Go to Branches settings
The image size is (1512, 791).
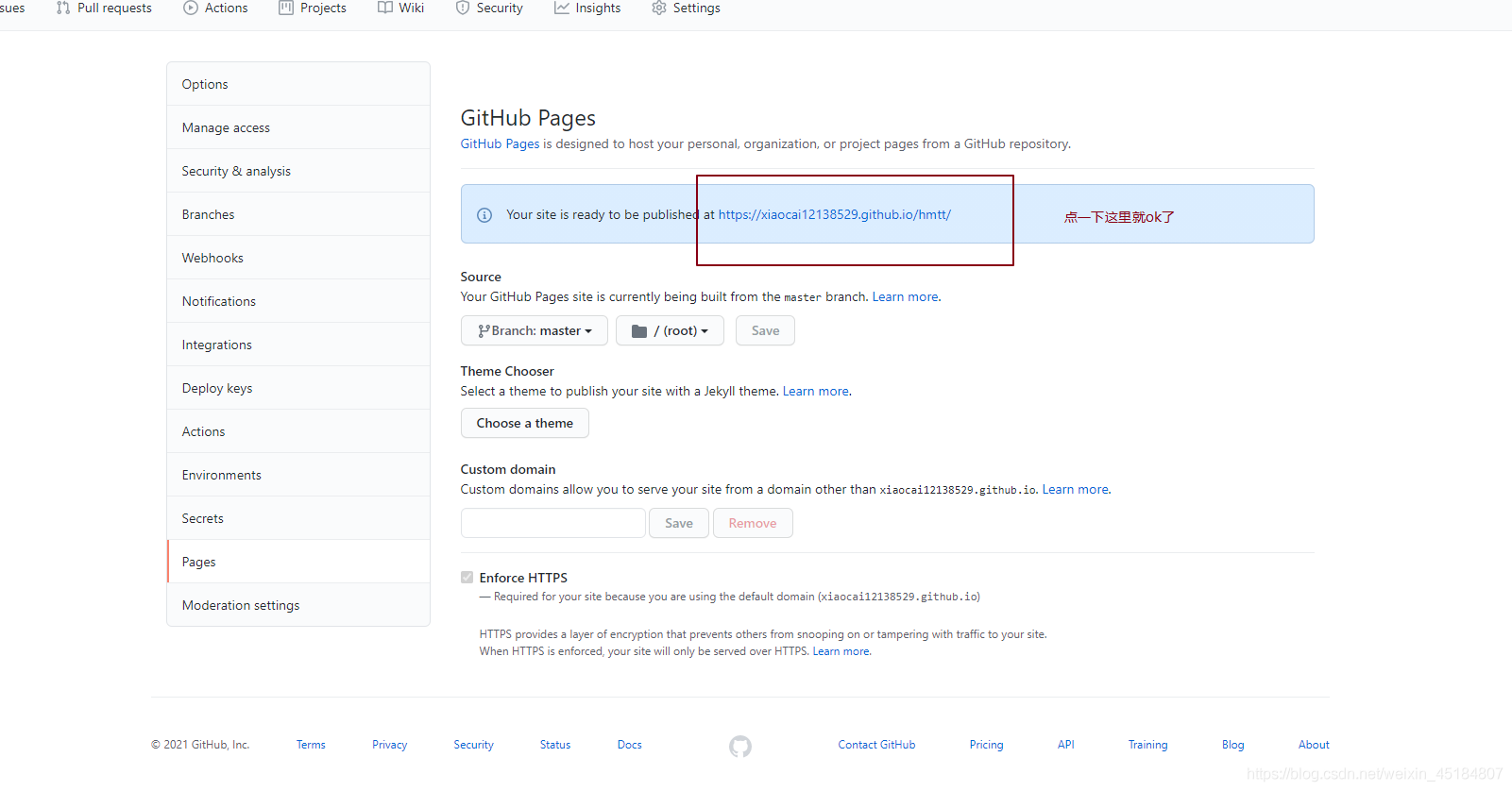pos(298,214)
